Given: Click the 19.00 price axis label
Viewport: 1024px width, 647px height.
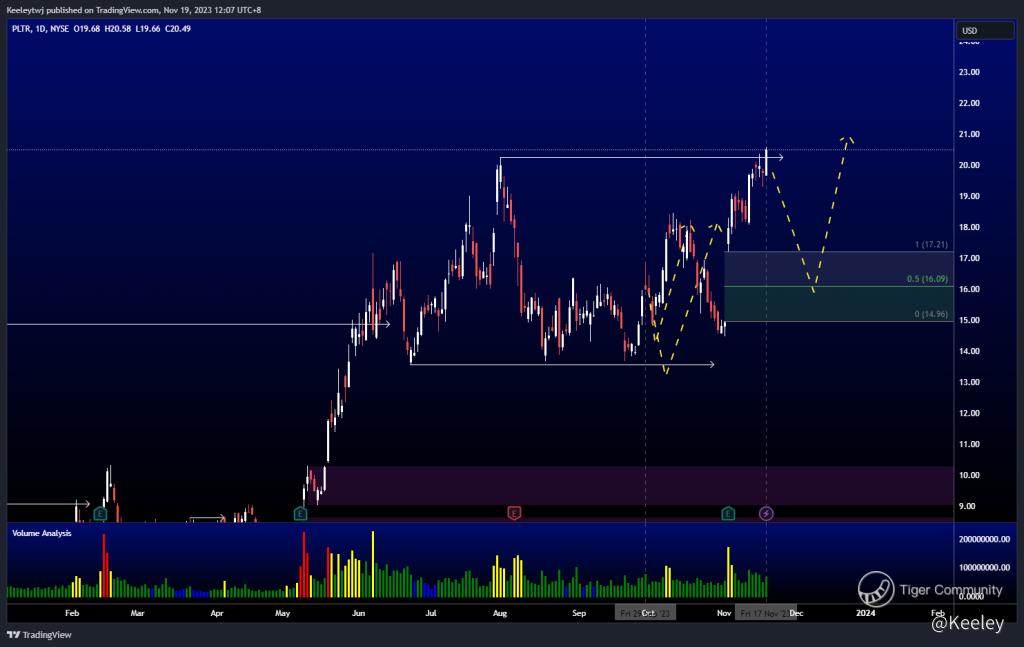Looking at the screenshot, I should [x=969, y=196].
